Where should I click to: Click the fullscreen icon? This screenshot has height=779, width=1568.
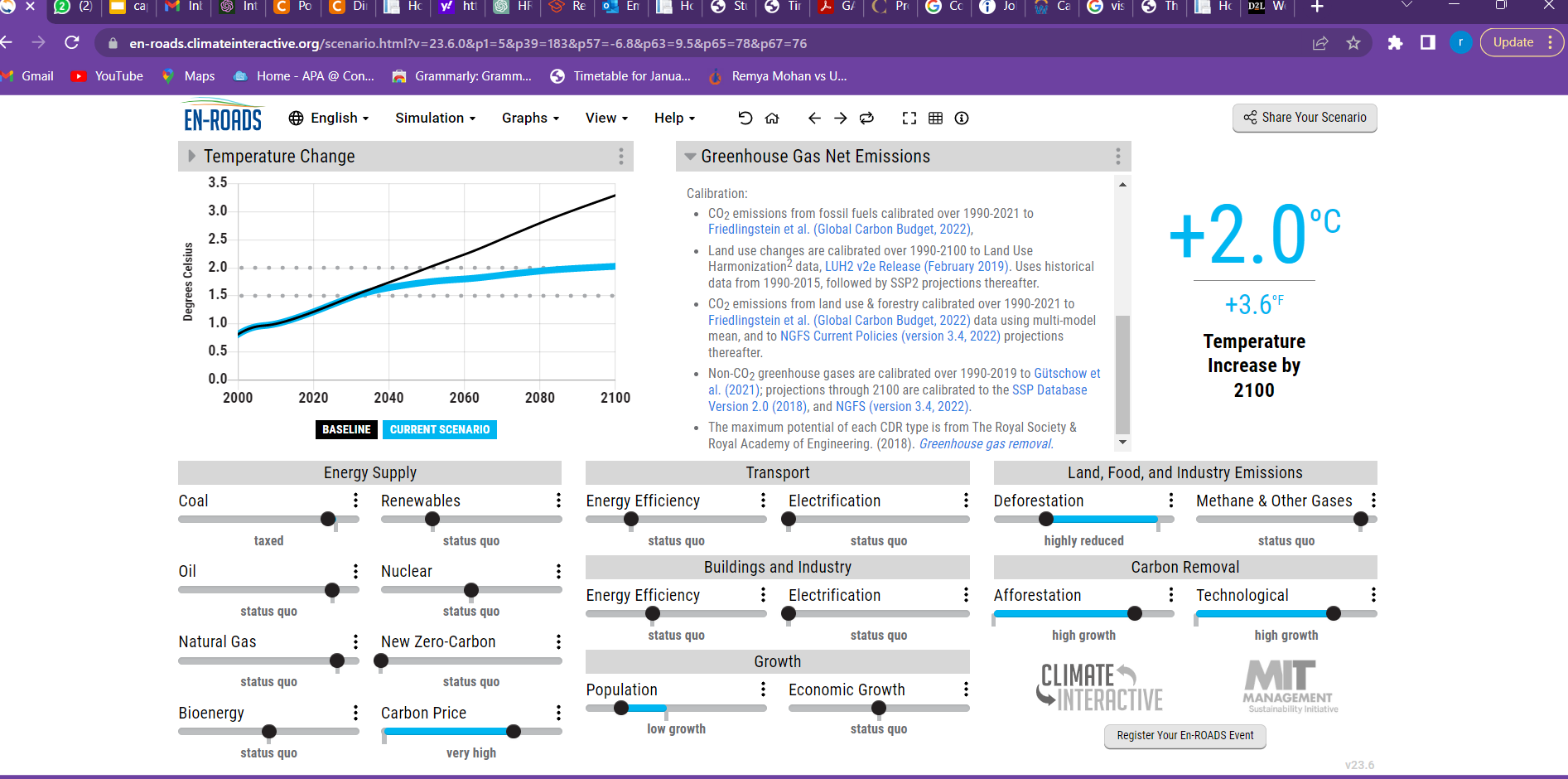[x=909, y=118]
